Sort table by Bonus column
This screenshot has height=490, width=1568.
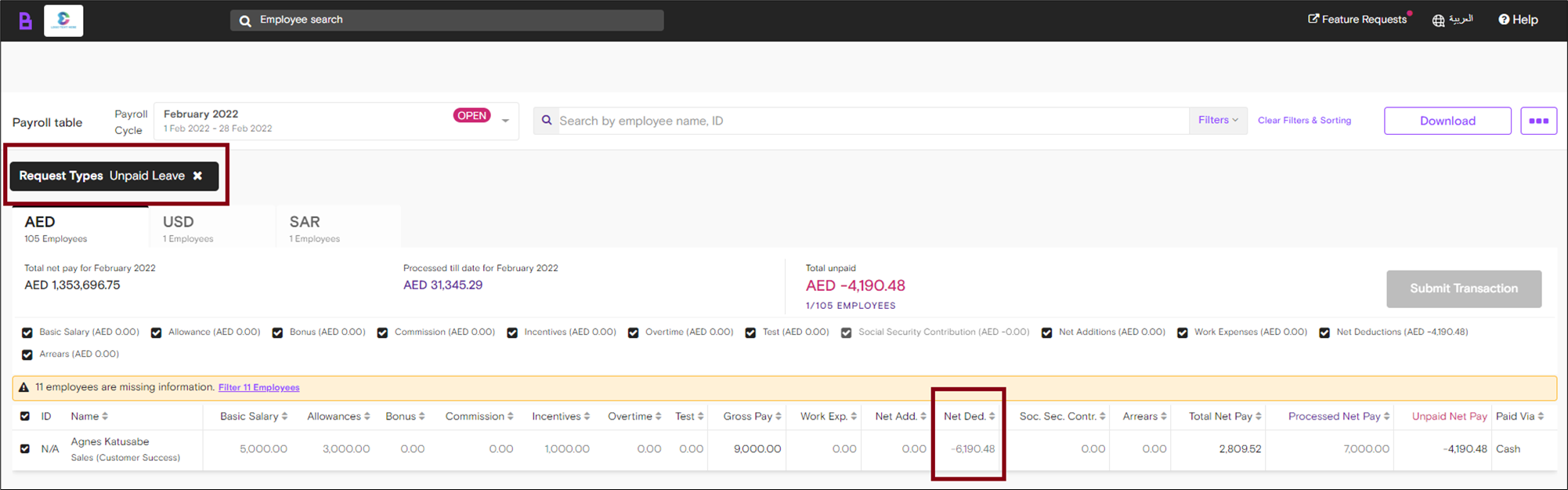(x=405, y=416)
